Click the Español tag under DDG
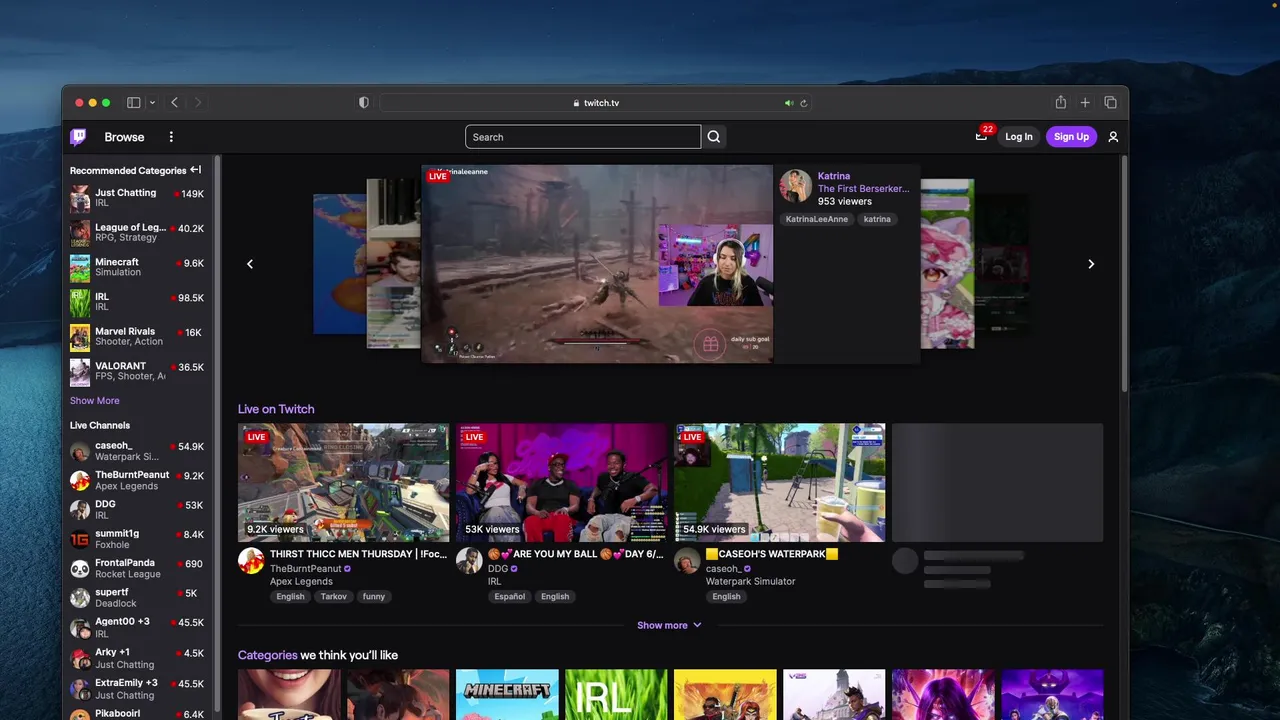Screen dimensions: 1280x720 pyautogui.click(x=509, y=597)
